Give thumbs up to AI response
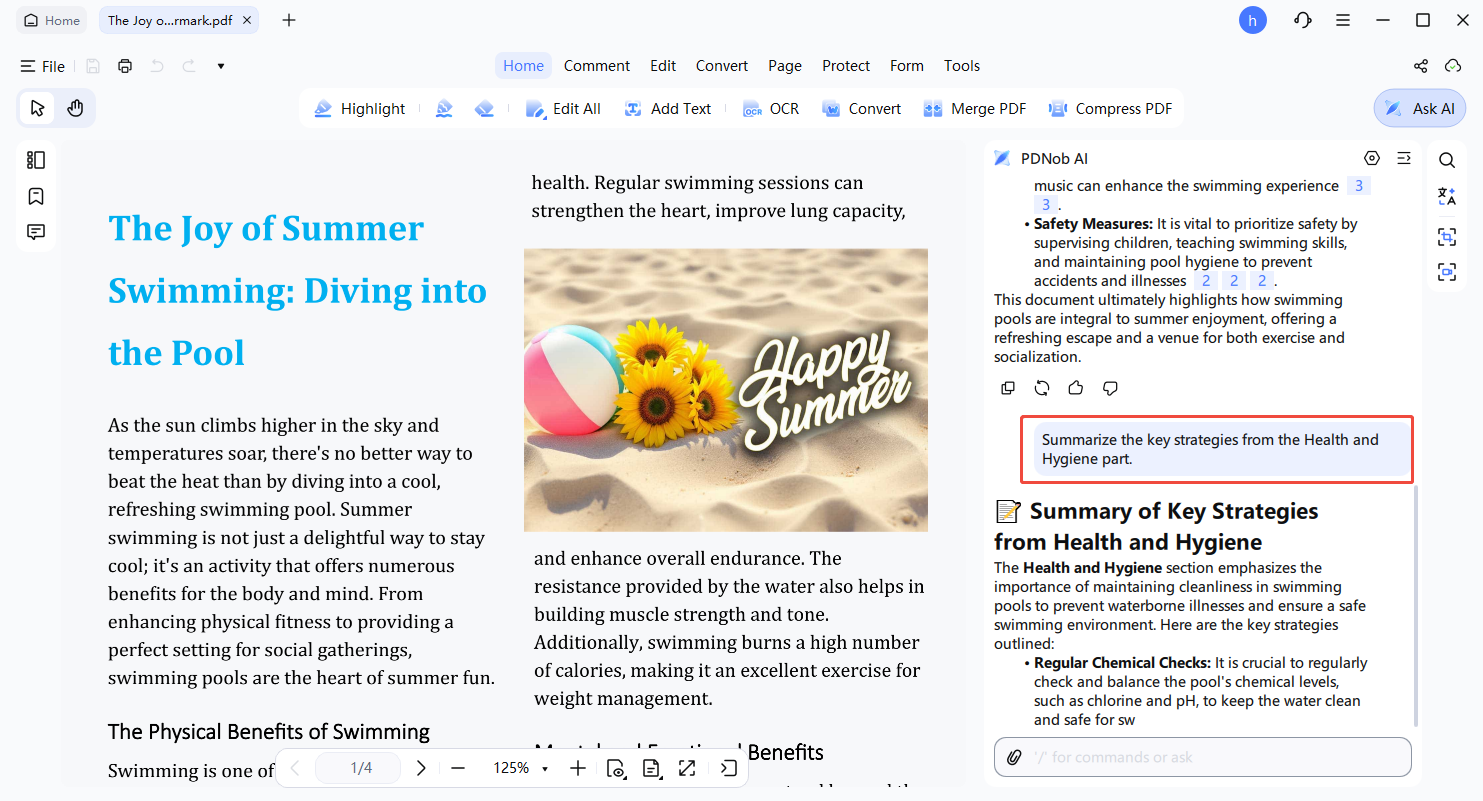Image resolution: width=1483 pixels, height=801 pixels. click(1076, 388)
